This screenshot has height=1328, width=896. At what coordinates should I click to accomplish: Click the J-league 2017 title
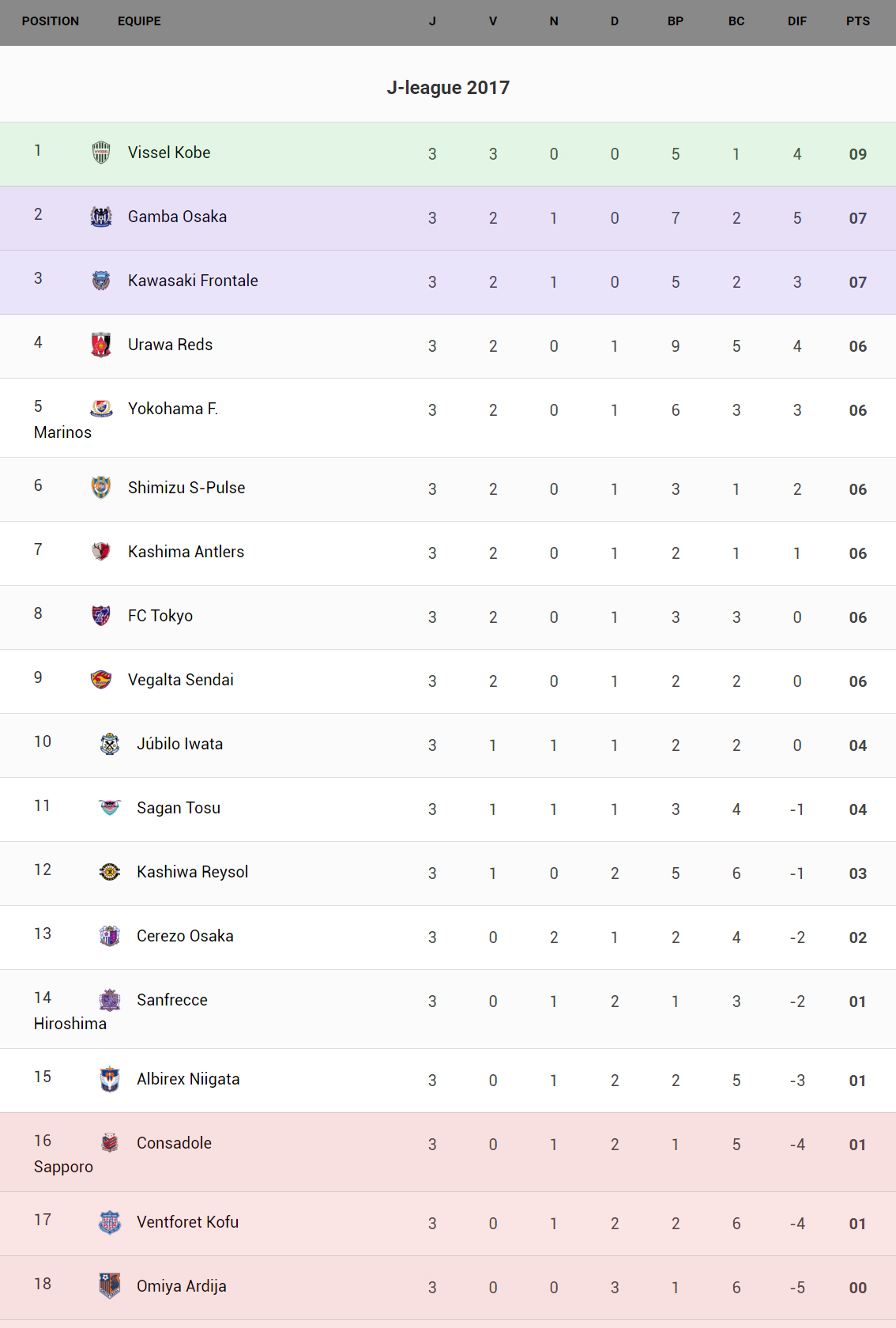tap(448, 88)
